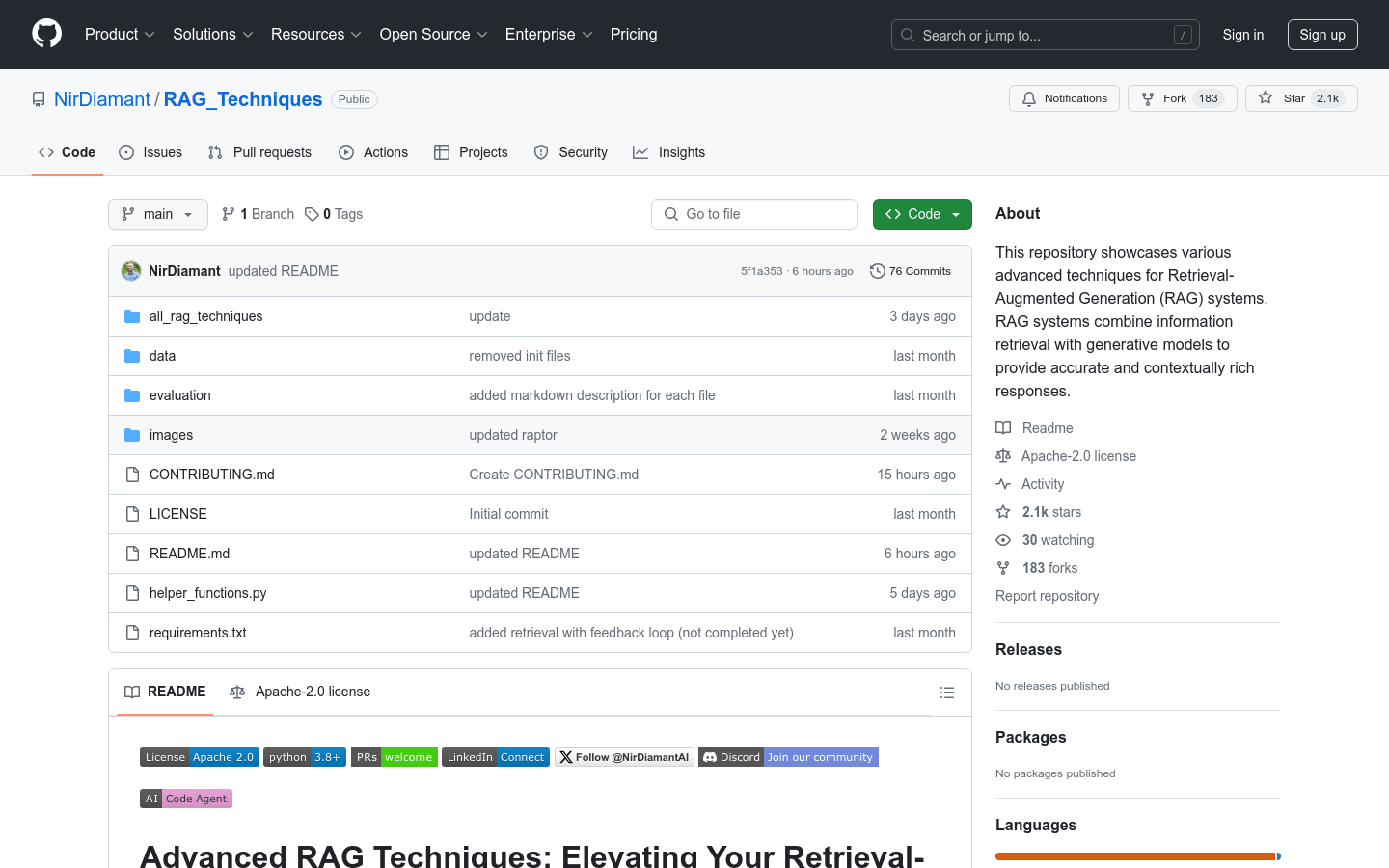Screen dimensions: 1389x868
Task: Click the star icon in the Star button
Action: 1266,98
